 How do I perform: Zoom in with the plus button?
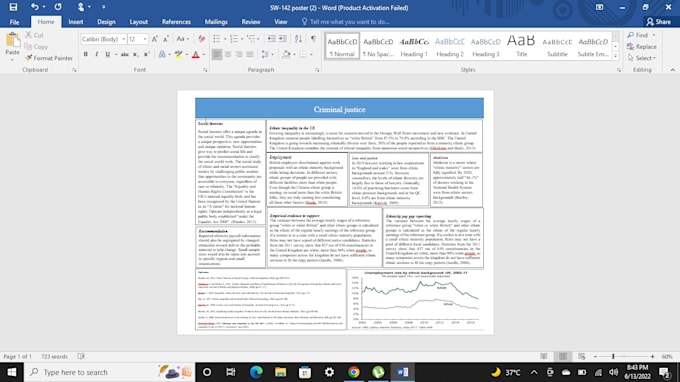(652, 356)
